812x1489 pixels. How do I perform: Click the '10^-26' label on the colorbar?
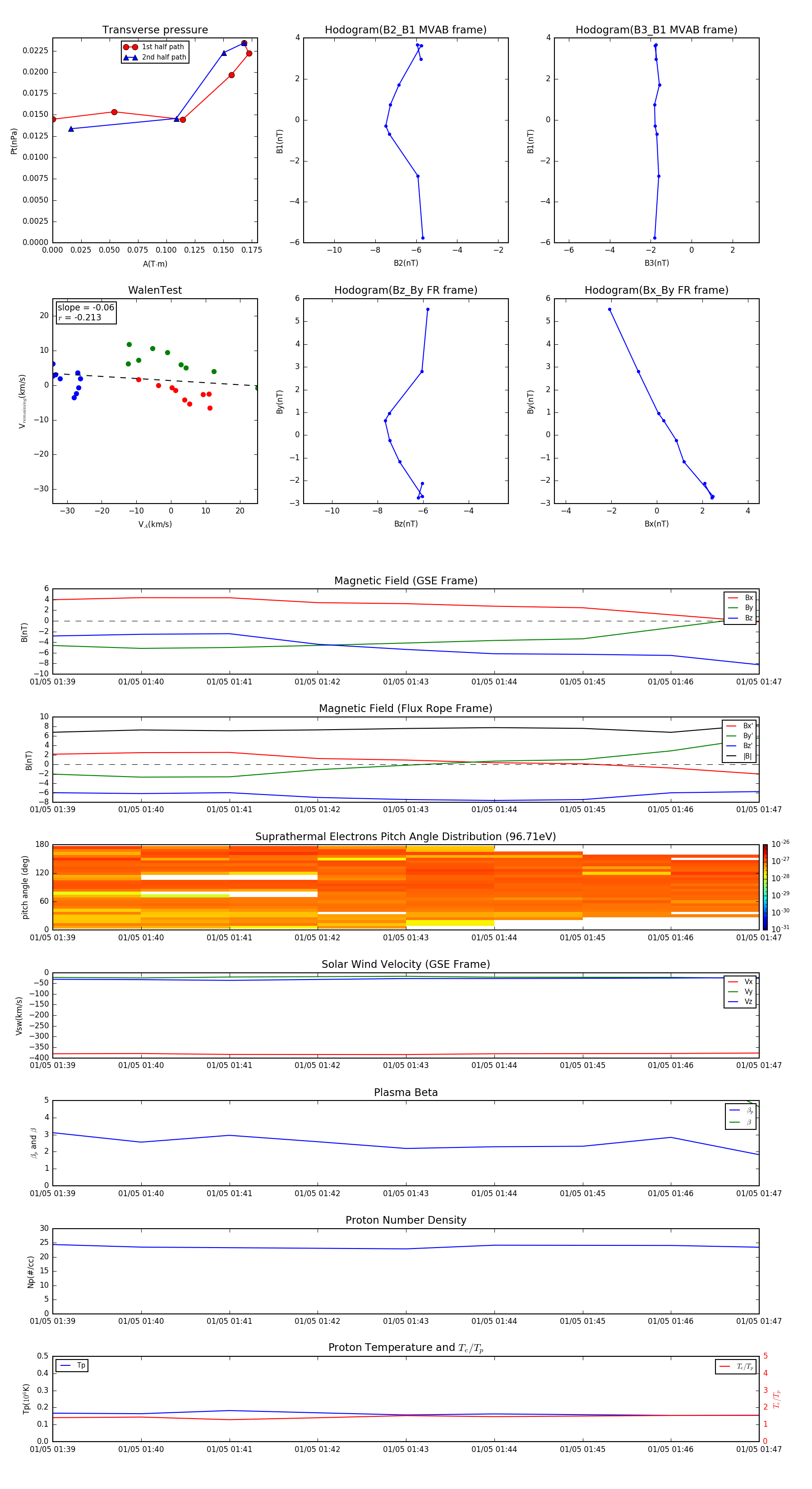coord(780,844)
